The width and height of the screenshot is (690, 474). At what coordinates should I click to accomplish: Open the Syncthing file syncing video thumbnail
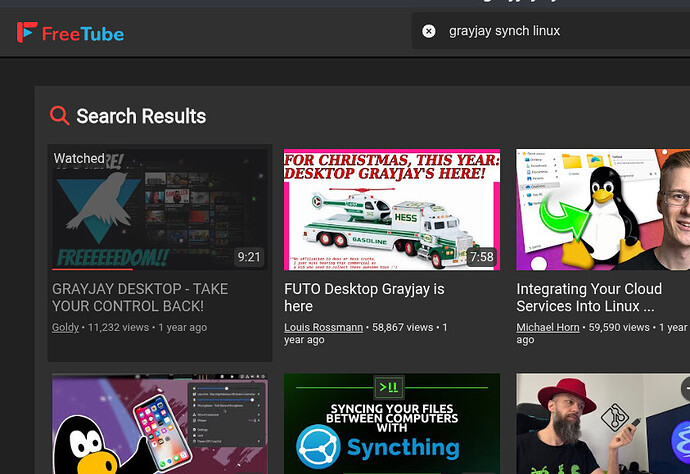coord(392,424)
